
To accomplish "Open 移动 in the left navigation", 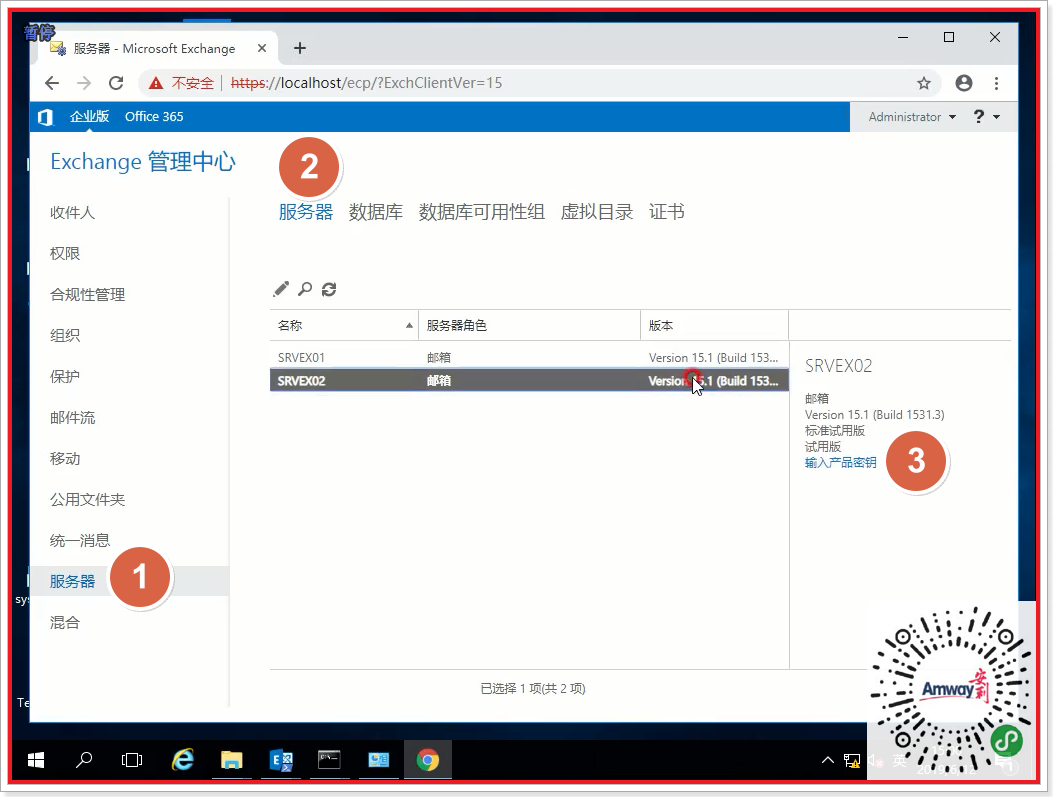I will pos(65,459).
